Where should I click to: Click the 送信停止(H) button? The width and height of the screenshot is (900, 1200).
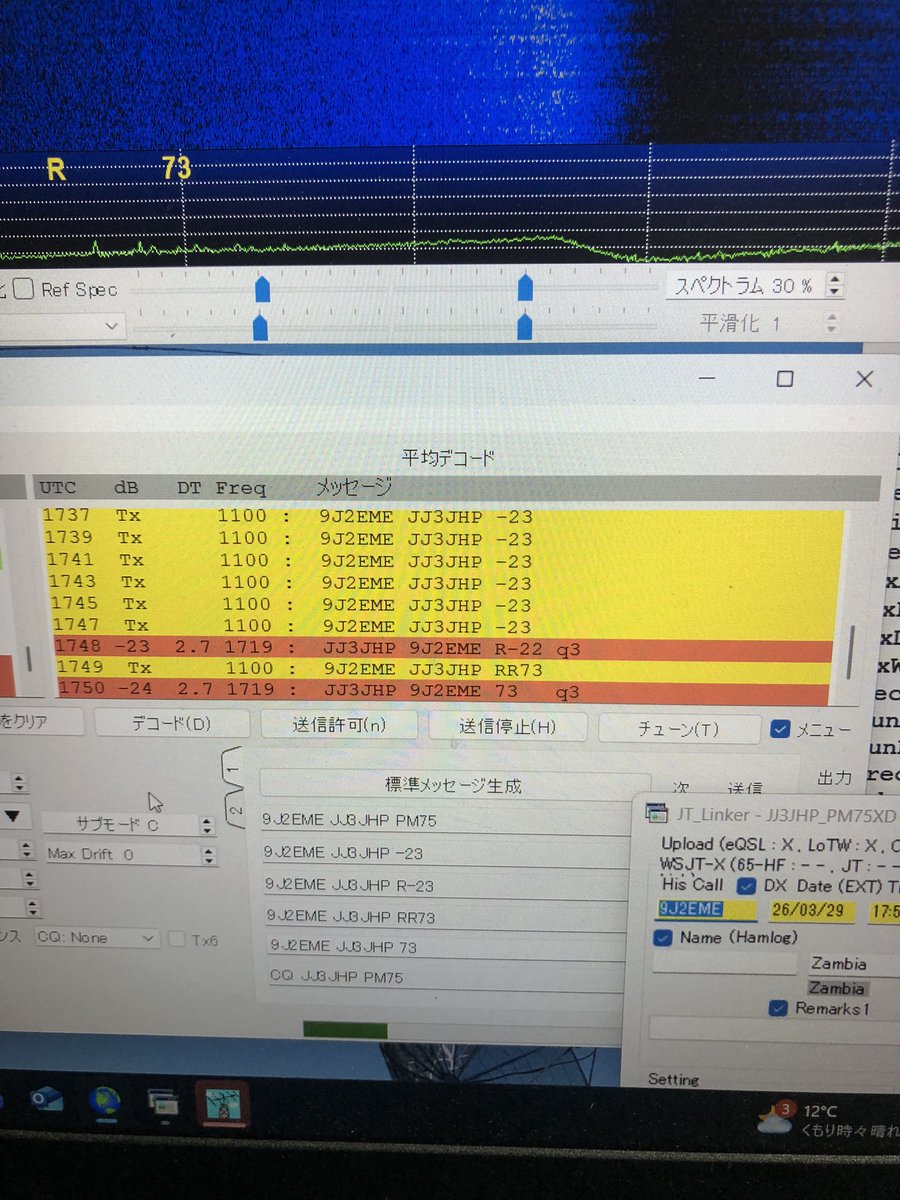point(507,727)
